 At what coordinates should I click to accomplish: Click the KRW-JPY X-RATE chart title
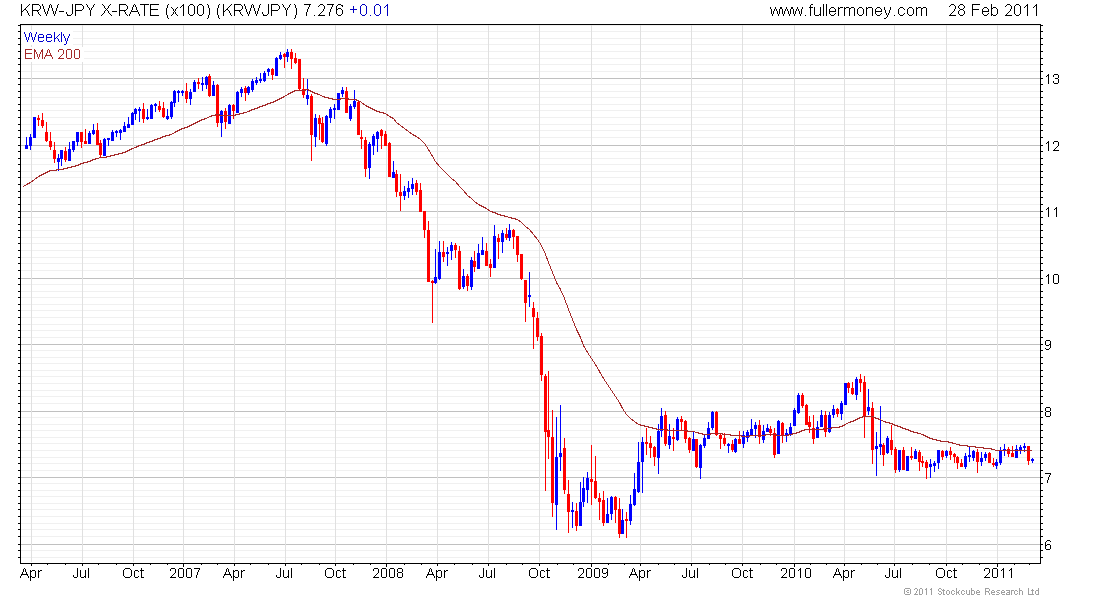coord(159,11)
